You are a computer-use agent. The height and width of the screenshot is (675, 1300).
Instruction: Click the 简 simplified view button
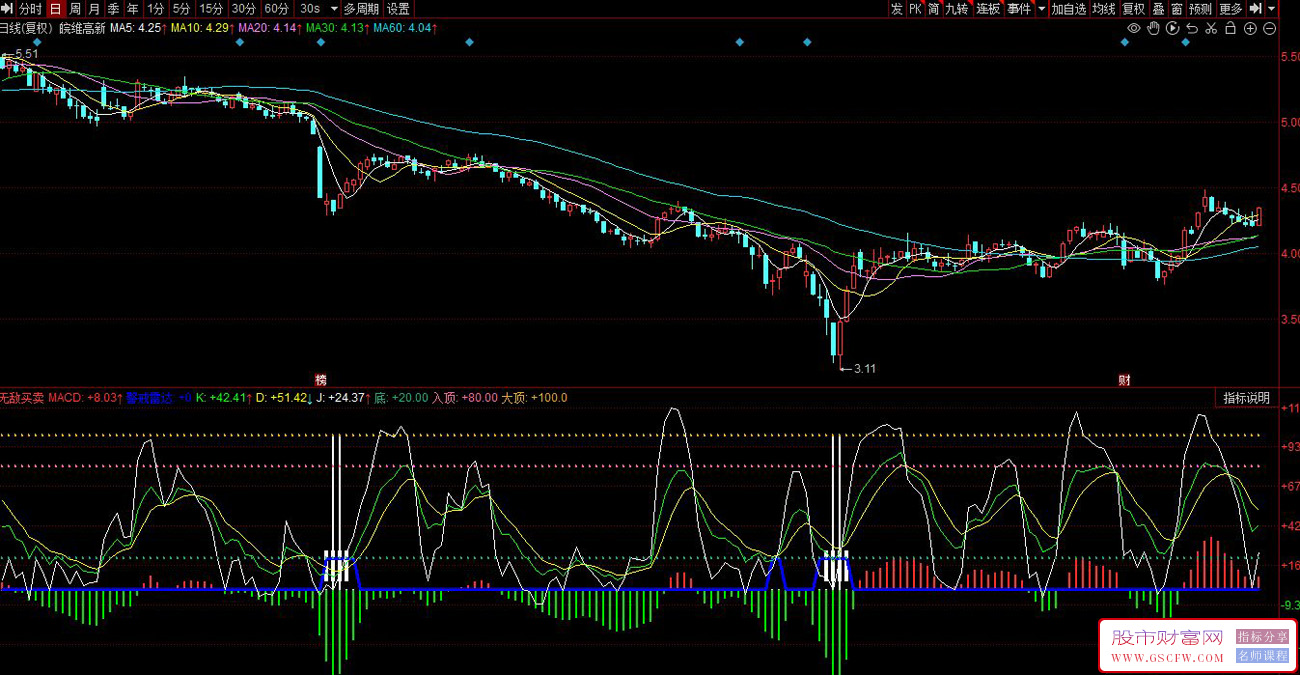coord(933,8)
